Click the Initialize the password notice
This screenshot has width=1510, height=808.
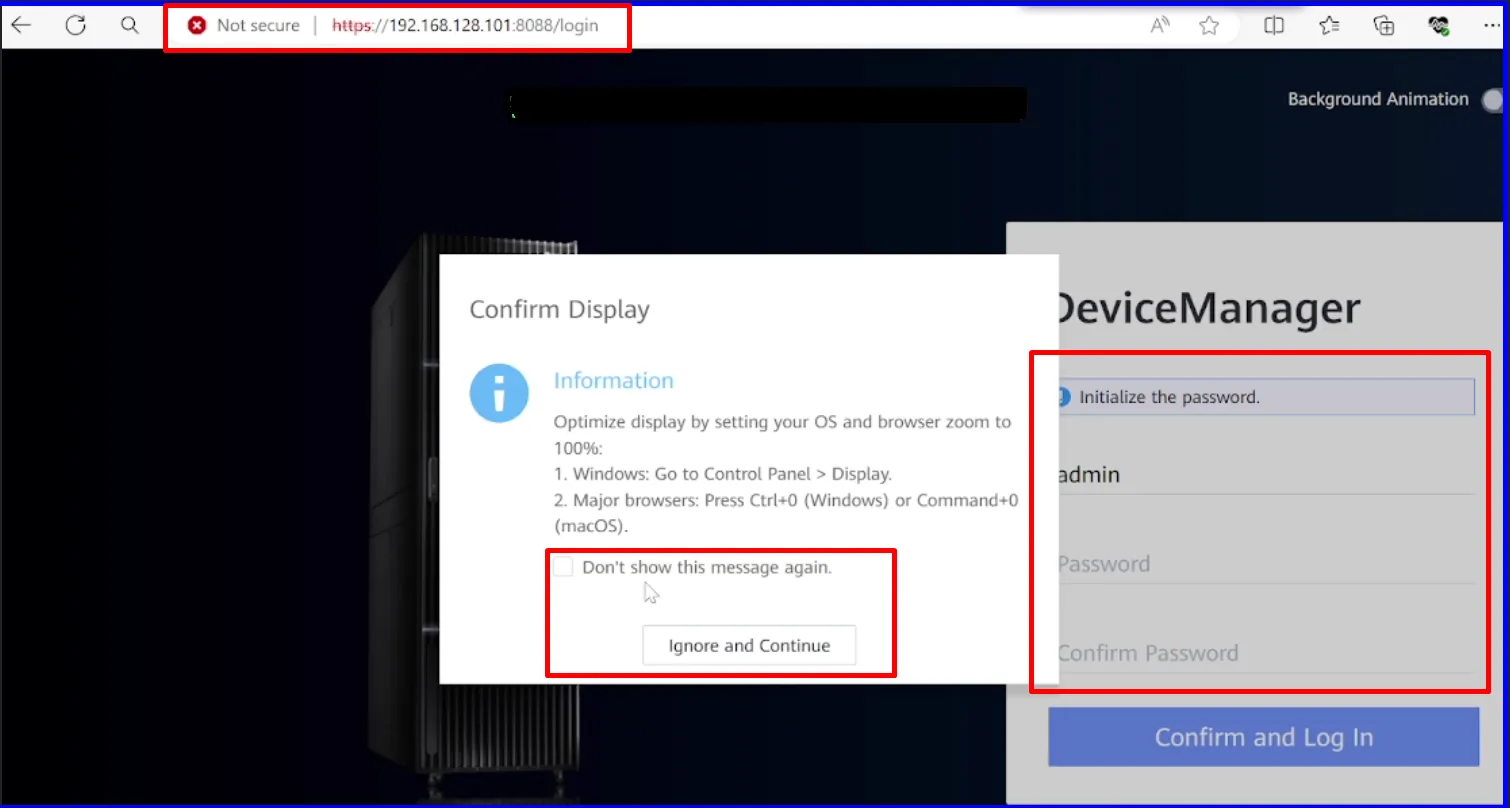[1265, 397]
